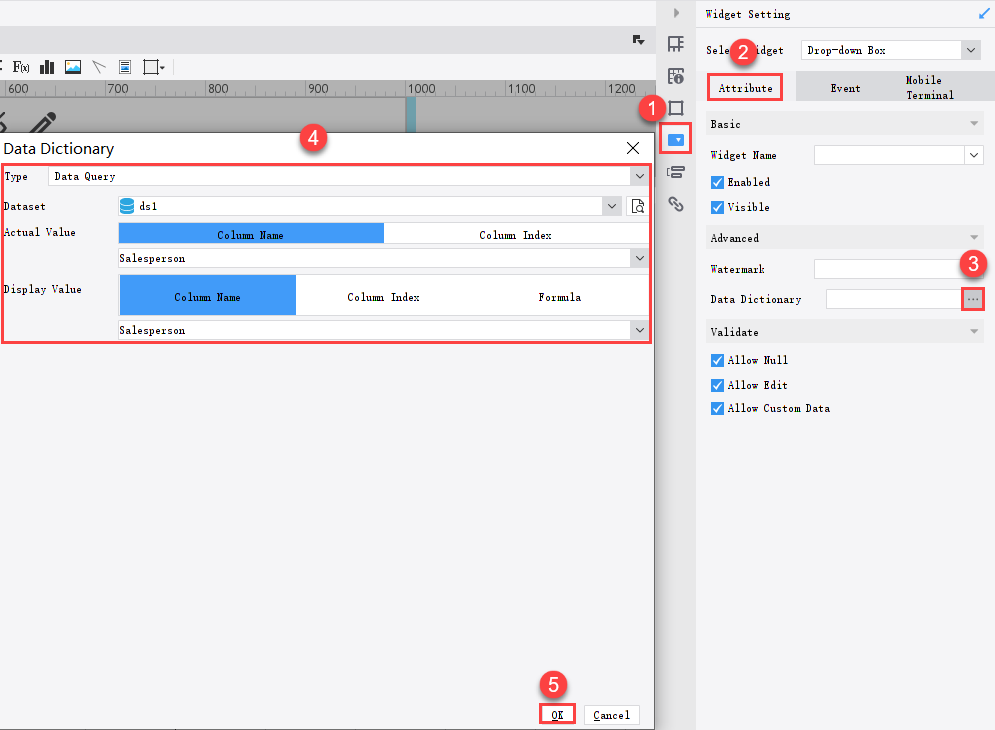995x730 pixels.
Task: Select Column Index for Actual Value
Action: click(x=515, y=235)
